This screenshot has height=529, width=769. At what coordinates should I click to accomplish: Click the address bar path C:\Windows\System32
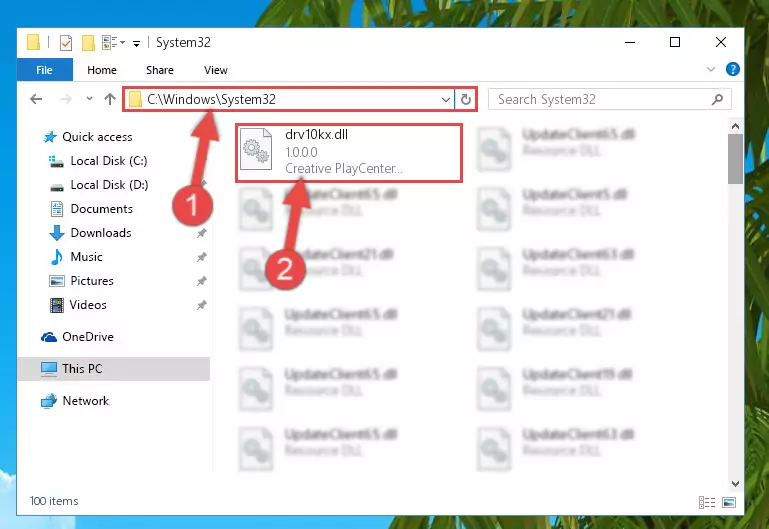tap(211, 100)
